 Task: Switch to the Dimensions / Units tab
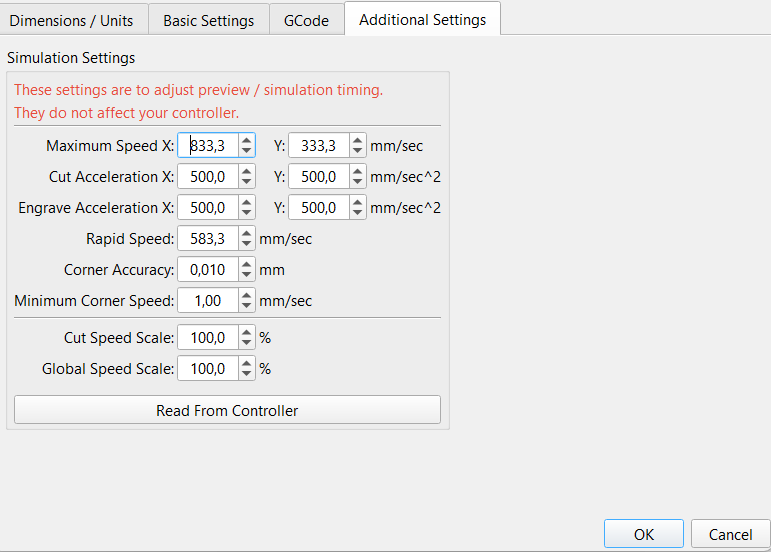tap(71, 20)
